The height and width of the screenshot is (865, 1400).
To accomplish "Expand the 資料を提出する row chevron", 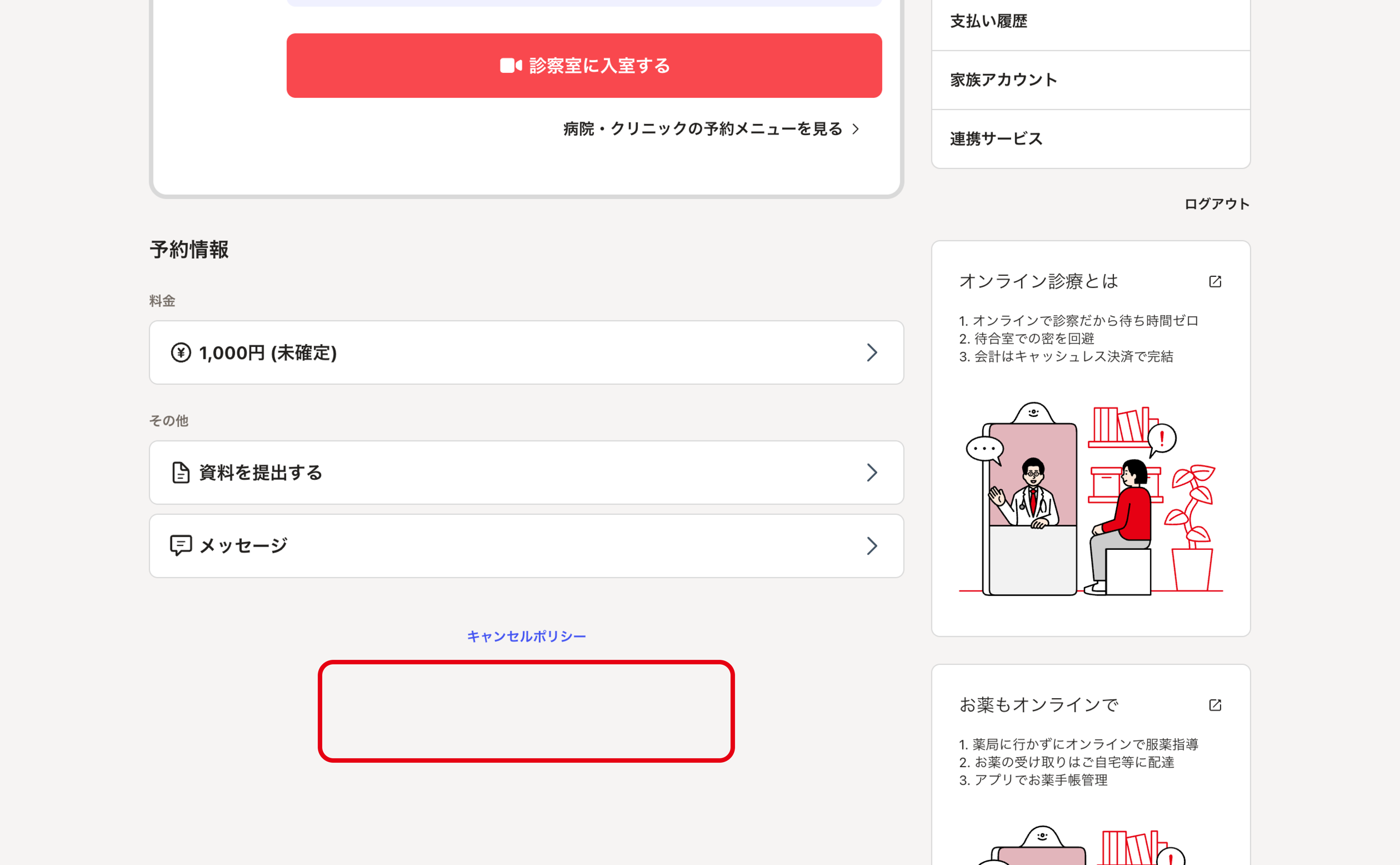I will tap(872, 473).
